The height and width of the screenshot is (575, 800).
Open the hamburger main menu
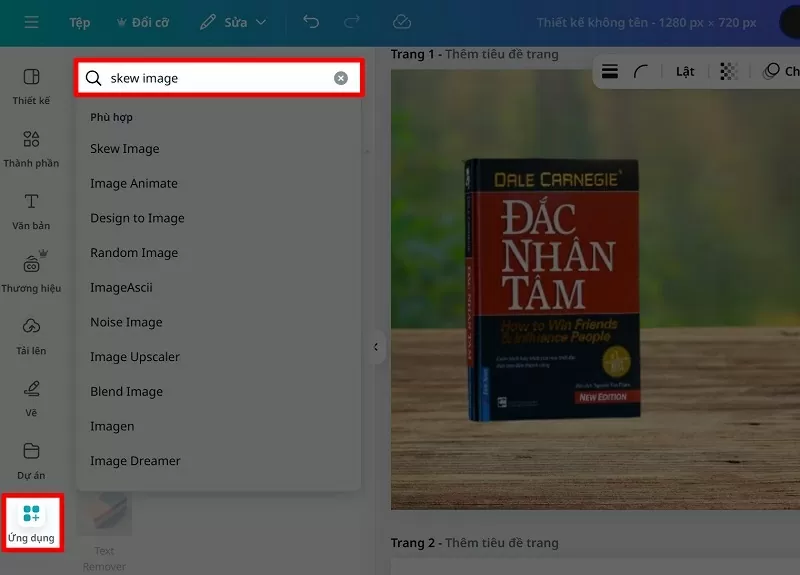point(31,22)
